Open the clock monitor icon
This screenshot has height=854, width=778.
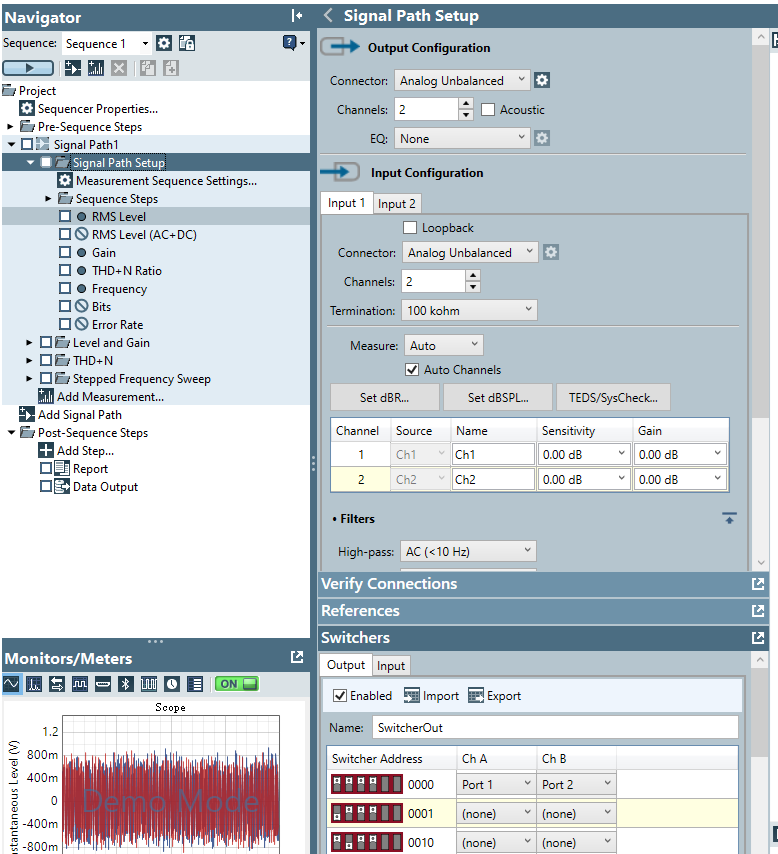coord(172,684)
